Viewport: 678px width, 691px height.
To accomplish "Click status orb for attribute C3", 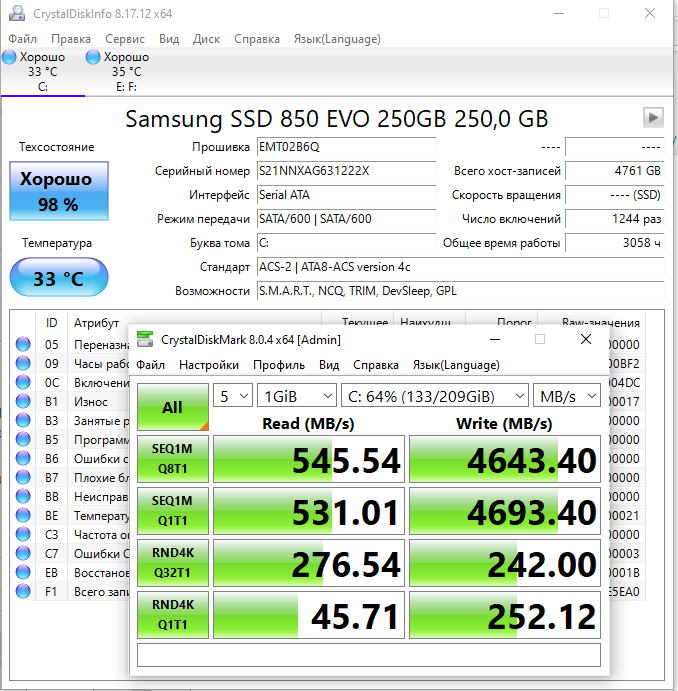I will (23, 534).
